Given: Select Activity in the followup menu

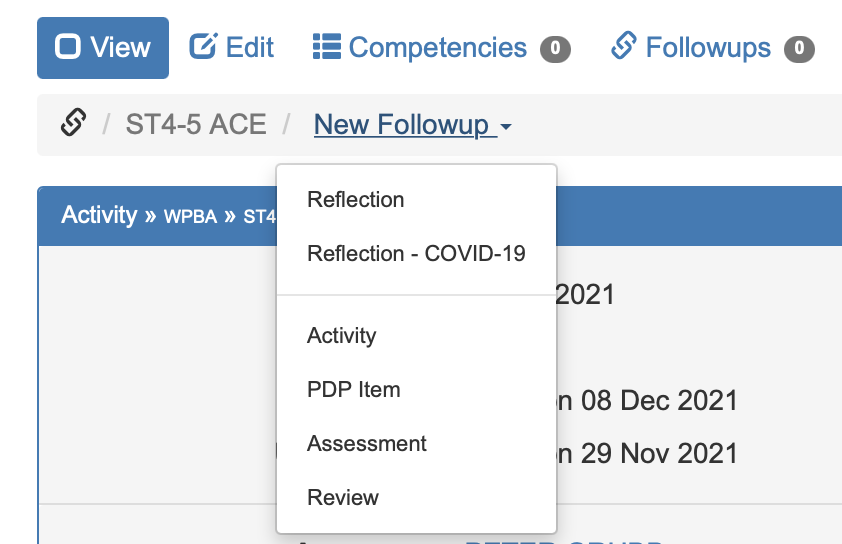Looking at the screenshot, I should pos(342,335).
